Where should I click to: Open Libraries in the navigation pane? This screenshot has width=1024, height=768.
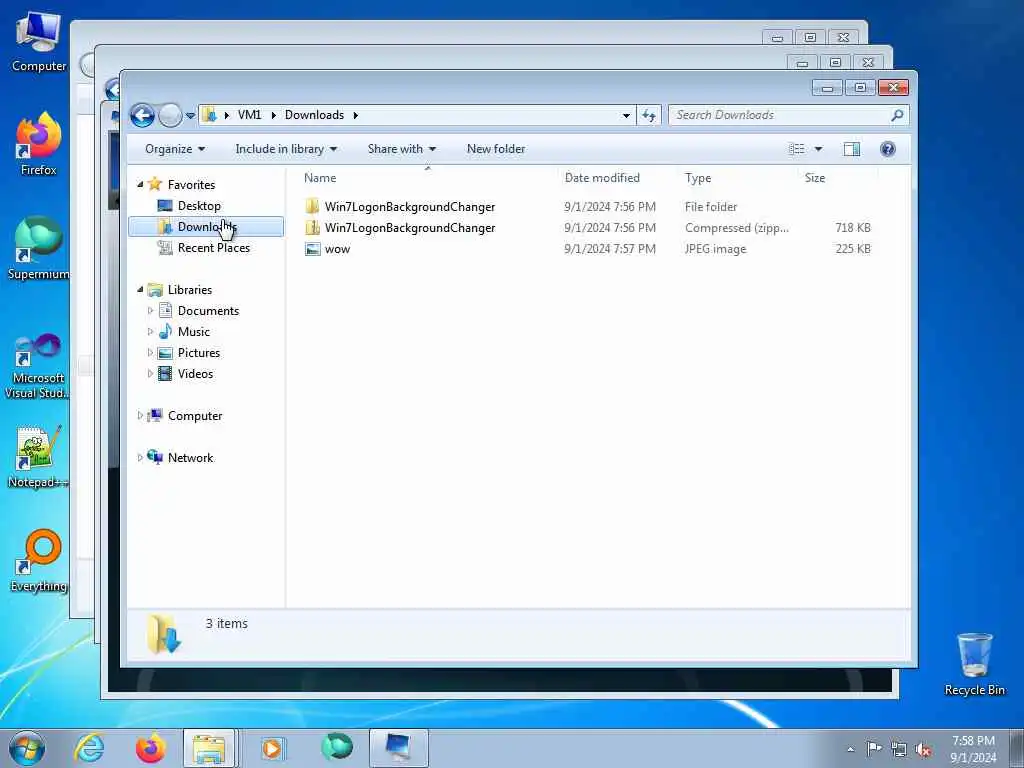(x=189, y=289)
